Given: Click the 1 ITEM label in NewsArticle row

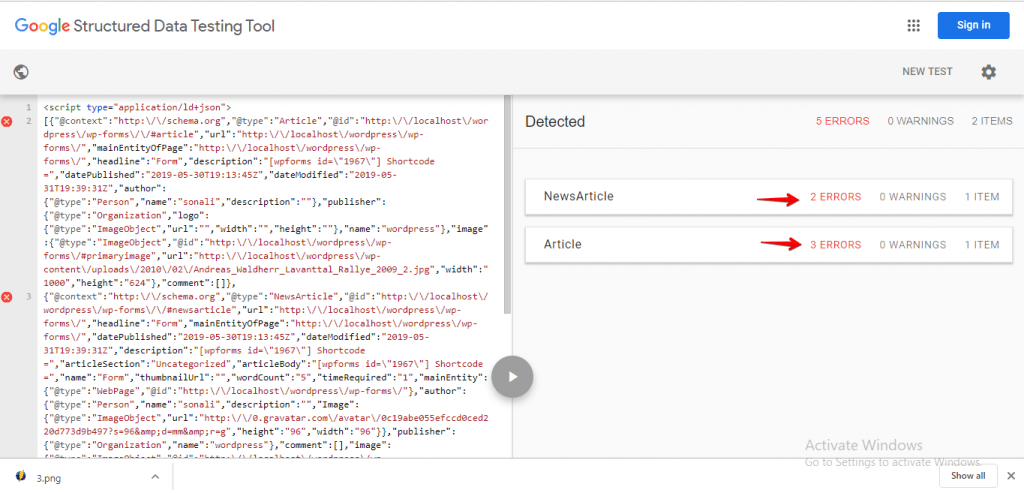Looking at the screenshot, I should coord(982,197).
